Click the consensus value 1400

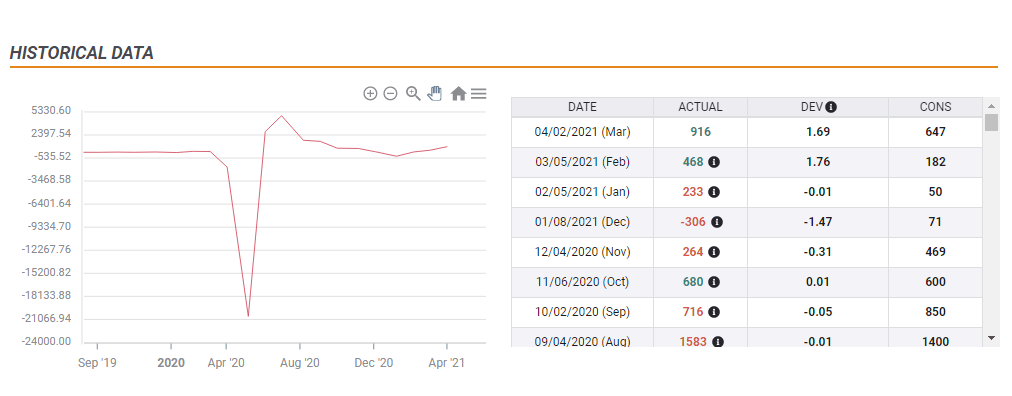935,342
